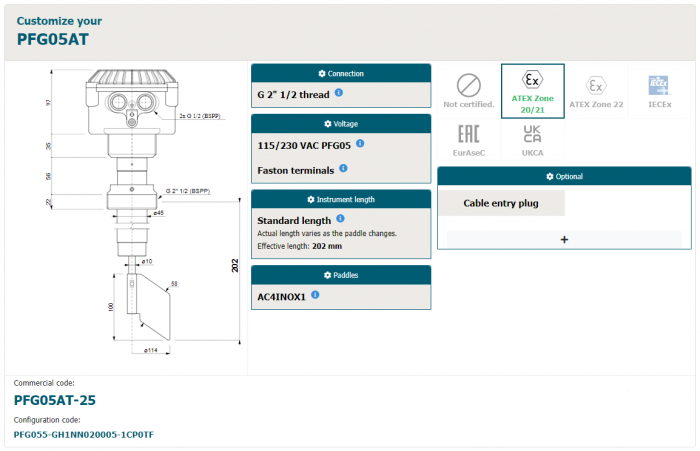
Task: Open the Optional section header
Action: pos(564,176)
